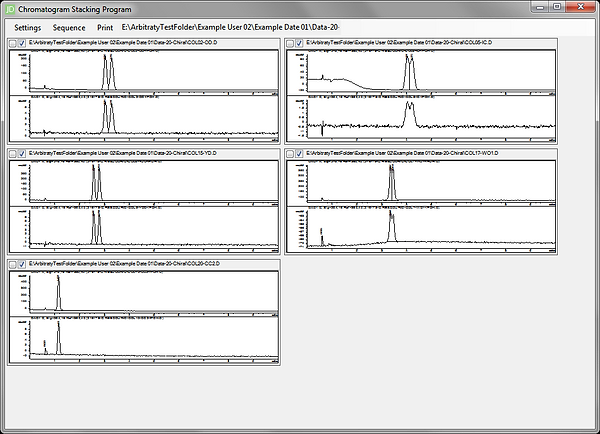Select lower noisy chromatogram trace of COL05-IC.D

pyautogui.click(x=421, y=118)
